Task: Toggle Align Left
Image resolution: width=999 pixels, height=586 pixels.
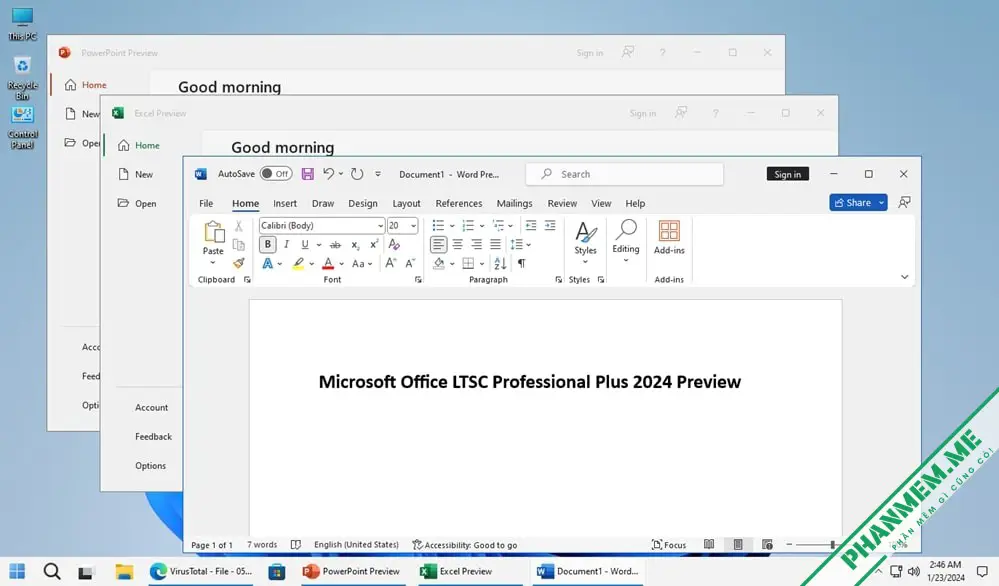Action: point(438,245)
